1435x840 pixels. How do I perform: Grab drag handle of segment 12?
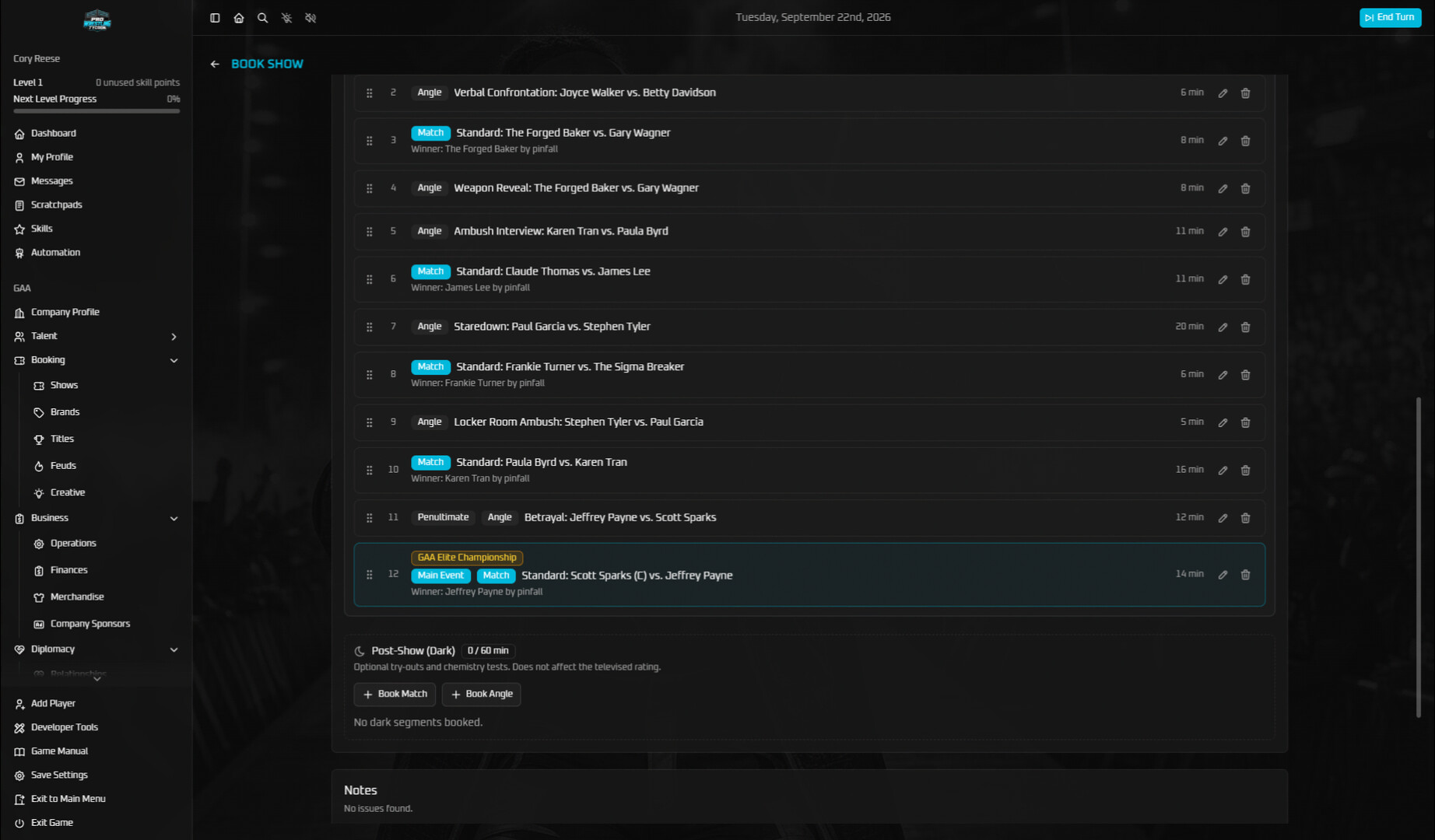(x=370, y=575)
